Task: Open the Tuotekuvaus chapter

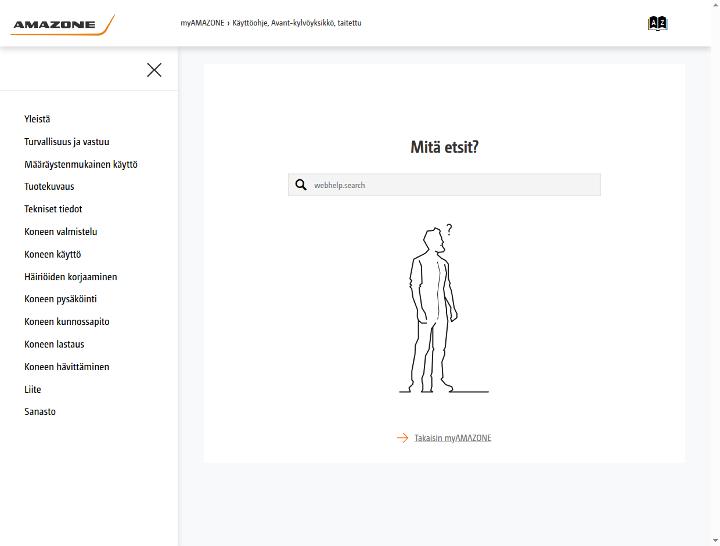Action: [x=49, y=186]
